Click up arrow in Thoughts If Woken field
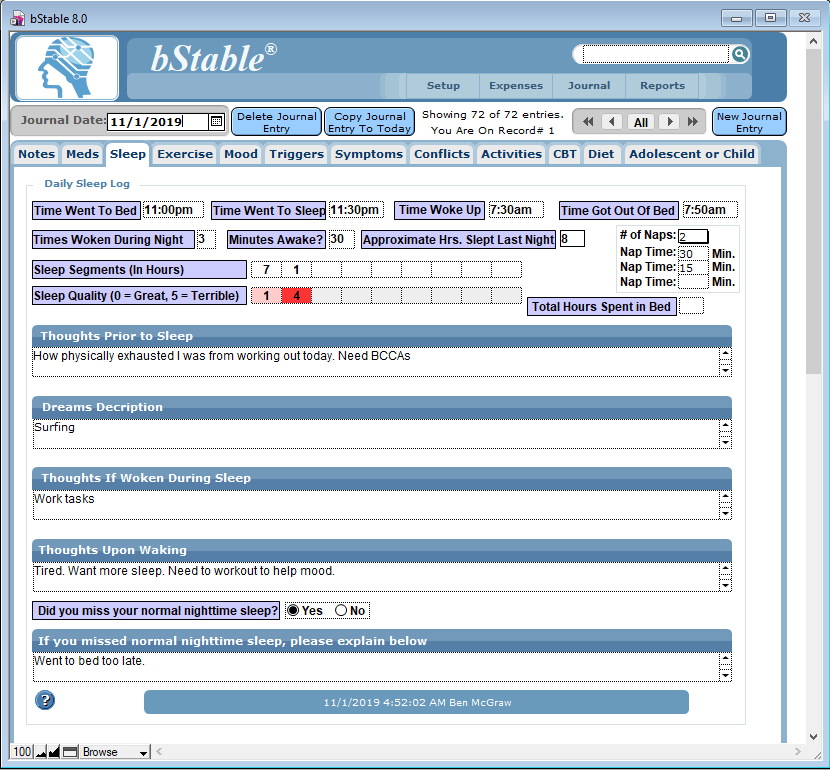The height and width of the screenshot is (770, 830). click(x=726, y=496)
